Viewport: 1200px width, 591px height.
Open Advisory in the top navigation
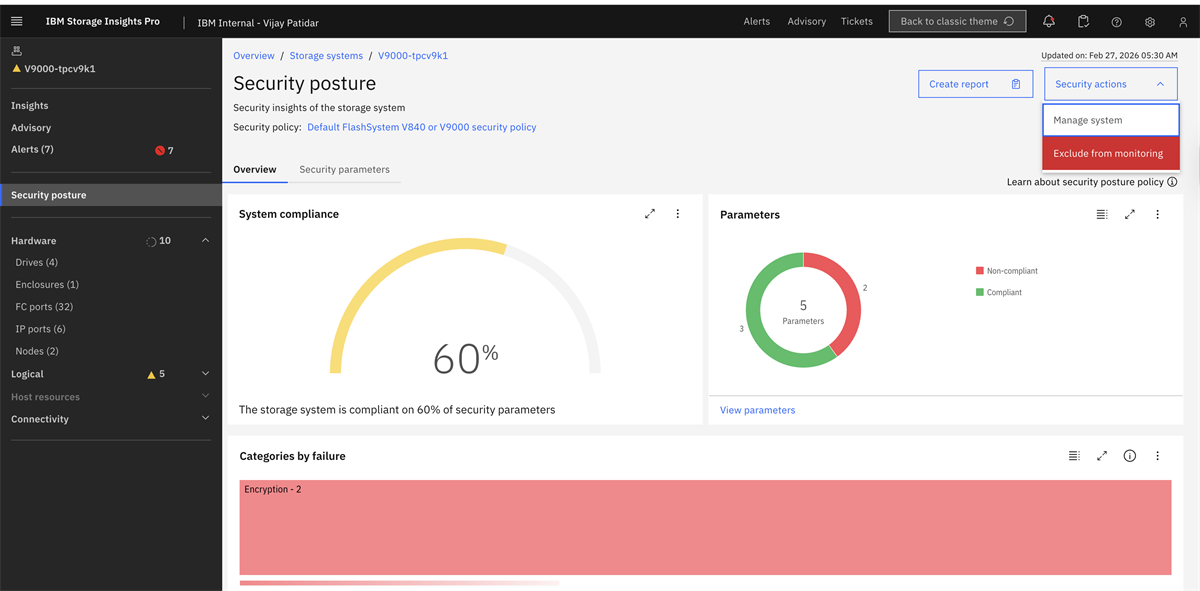coord(807,21)
